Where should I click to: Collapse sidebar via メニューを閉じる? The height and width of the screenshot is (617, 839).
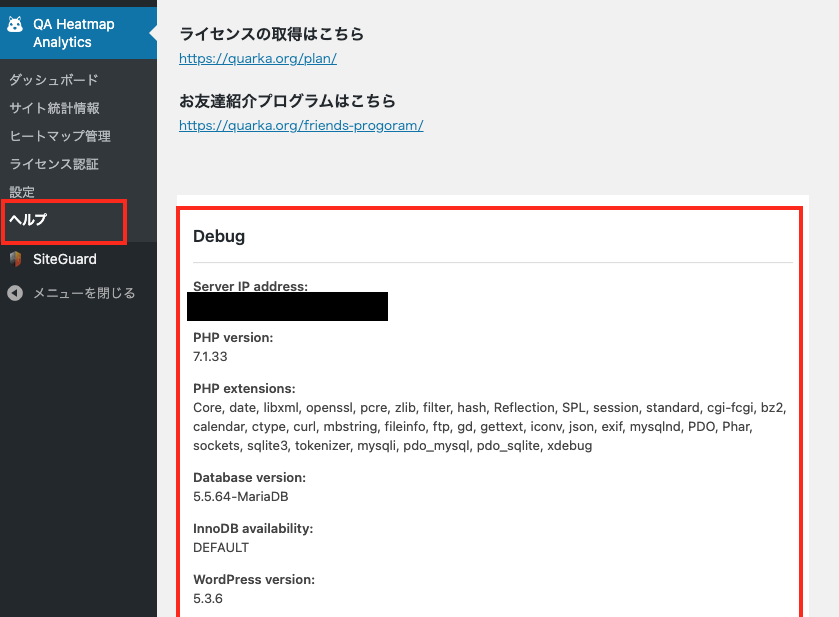tap(84, 293)
